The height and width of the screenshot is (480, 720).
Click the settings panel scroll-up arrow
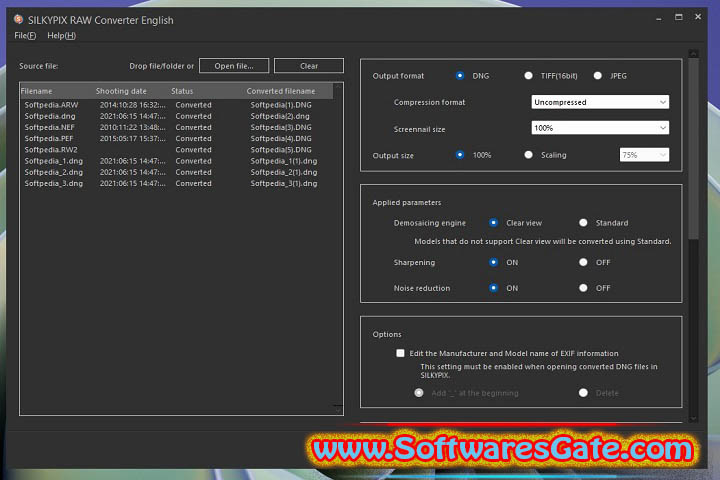coord(693,54)
